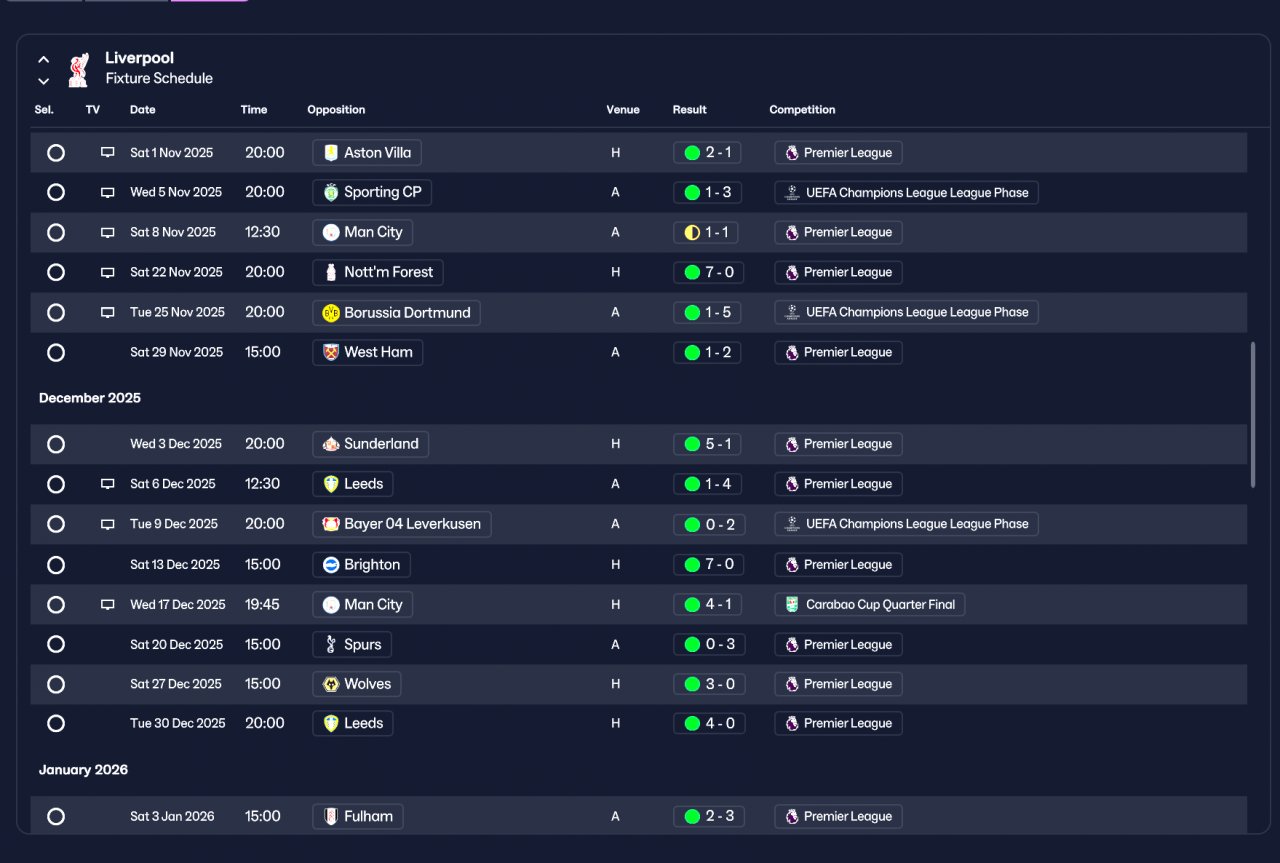Open the UEFA Champions League link for Bayer 04 Leverkusen
This screenshot has width=1280, height=863.
tap(906, 524)
